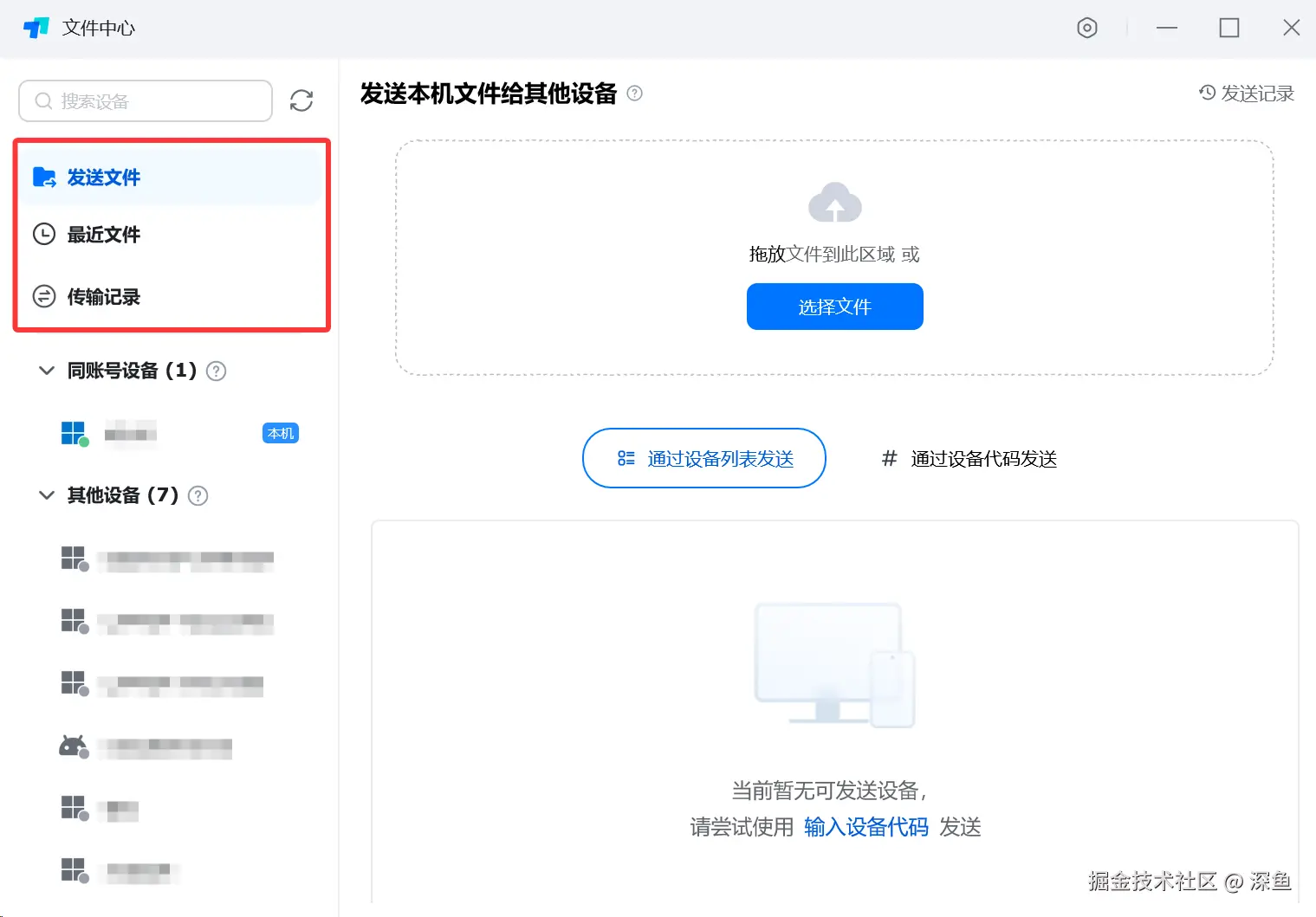
Task: Select the third Windows device under 其他设备
Action: coord(172,684)
